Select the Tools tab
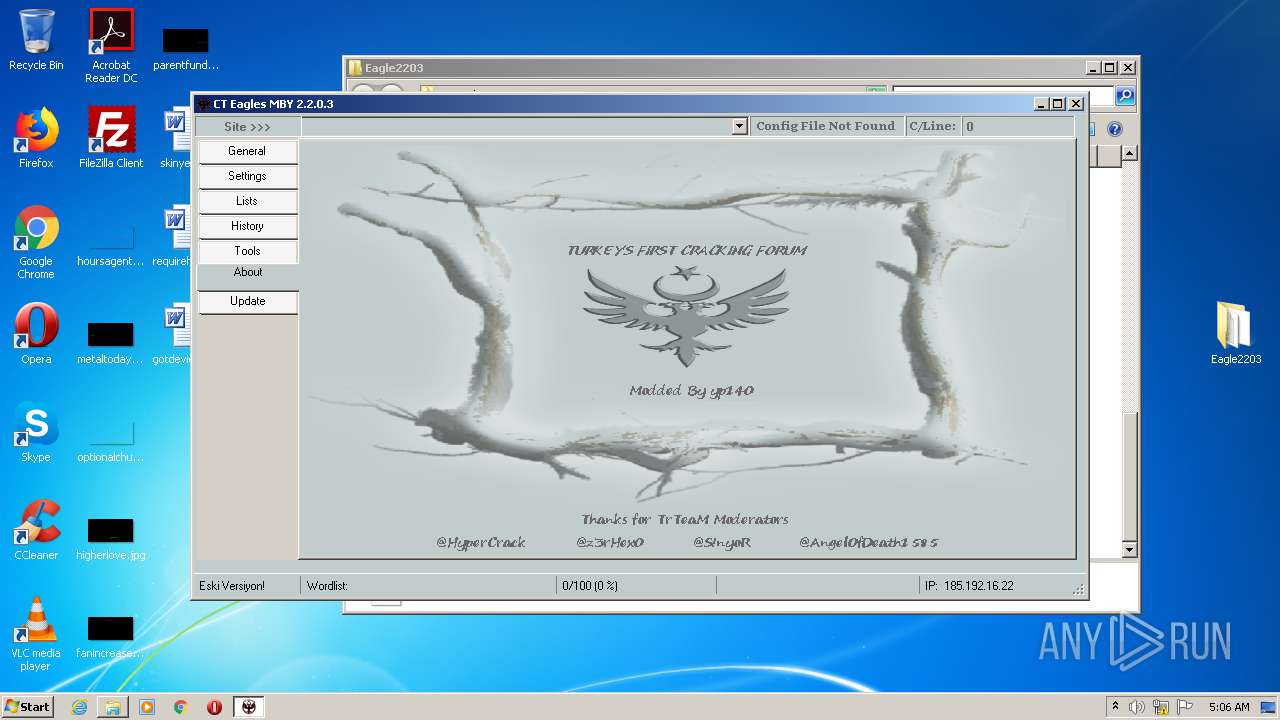 click(247, 251)
